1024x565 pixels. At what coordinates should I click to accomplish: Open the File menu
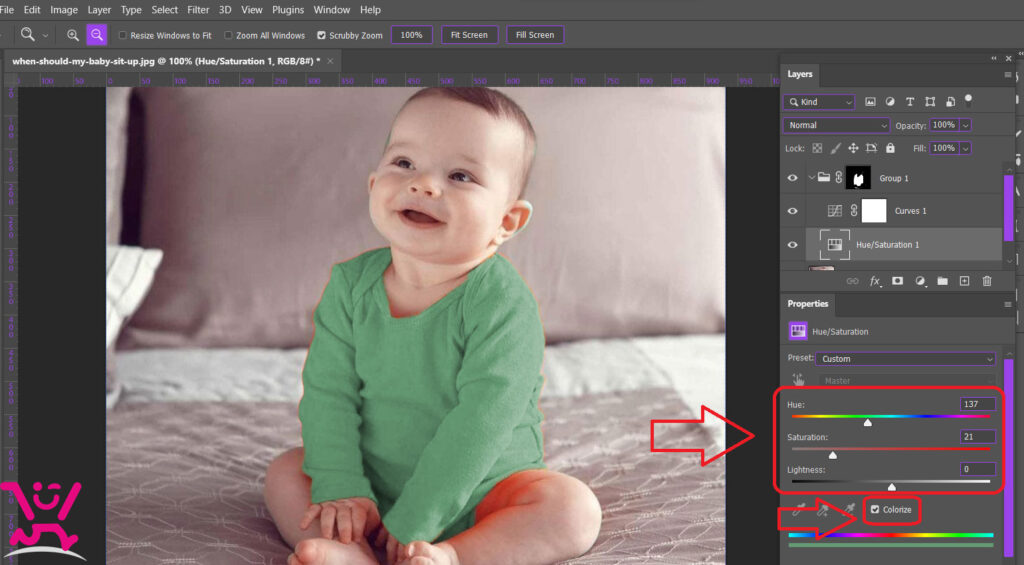point(7,10)
